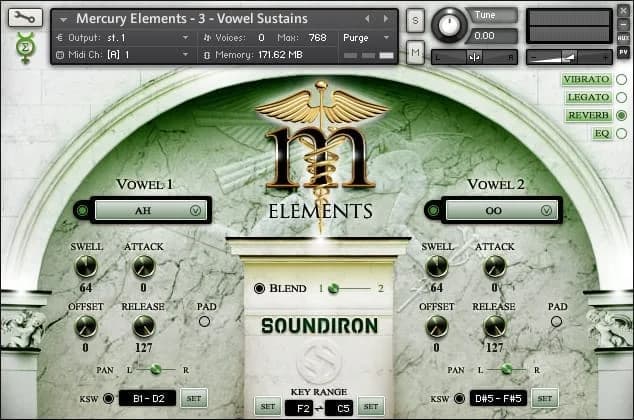Screen dimensions: 634x420
Task: Click the Vowel 2 Release knob
Action: click(x=495, y=326)
